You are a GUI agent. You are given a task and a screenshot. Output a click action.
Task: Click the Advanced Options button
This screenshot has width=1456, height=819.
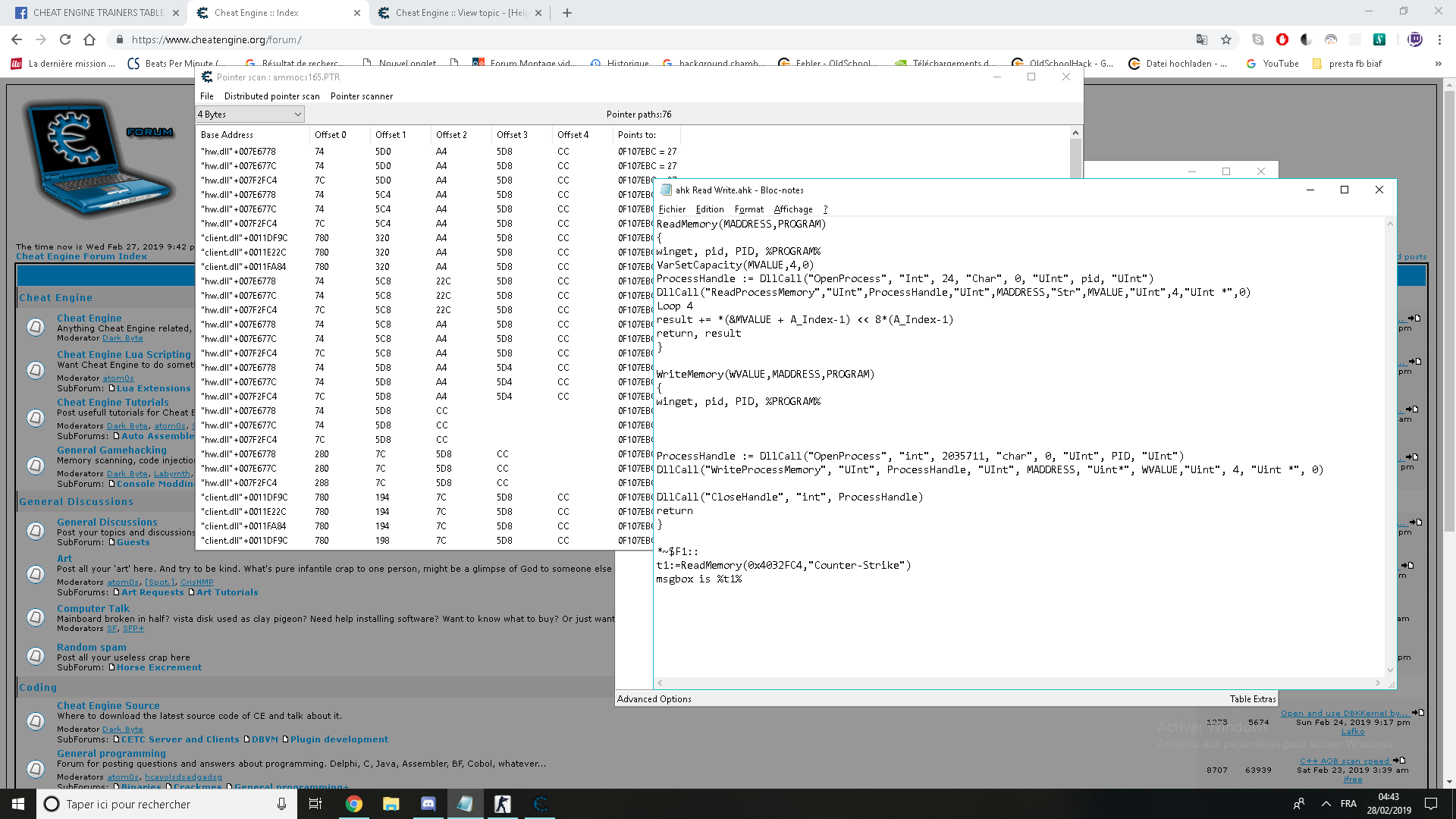(x=654, y=699)
